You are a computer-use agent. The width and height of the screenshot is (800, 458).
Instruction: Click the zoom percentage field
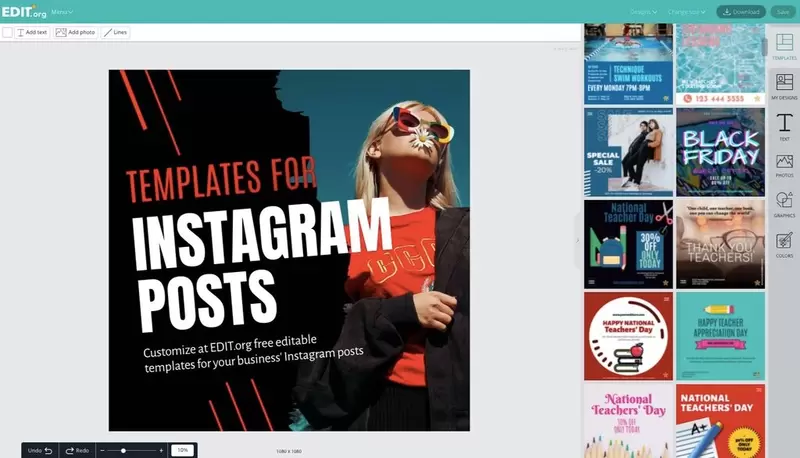tap(182, 450)
